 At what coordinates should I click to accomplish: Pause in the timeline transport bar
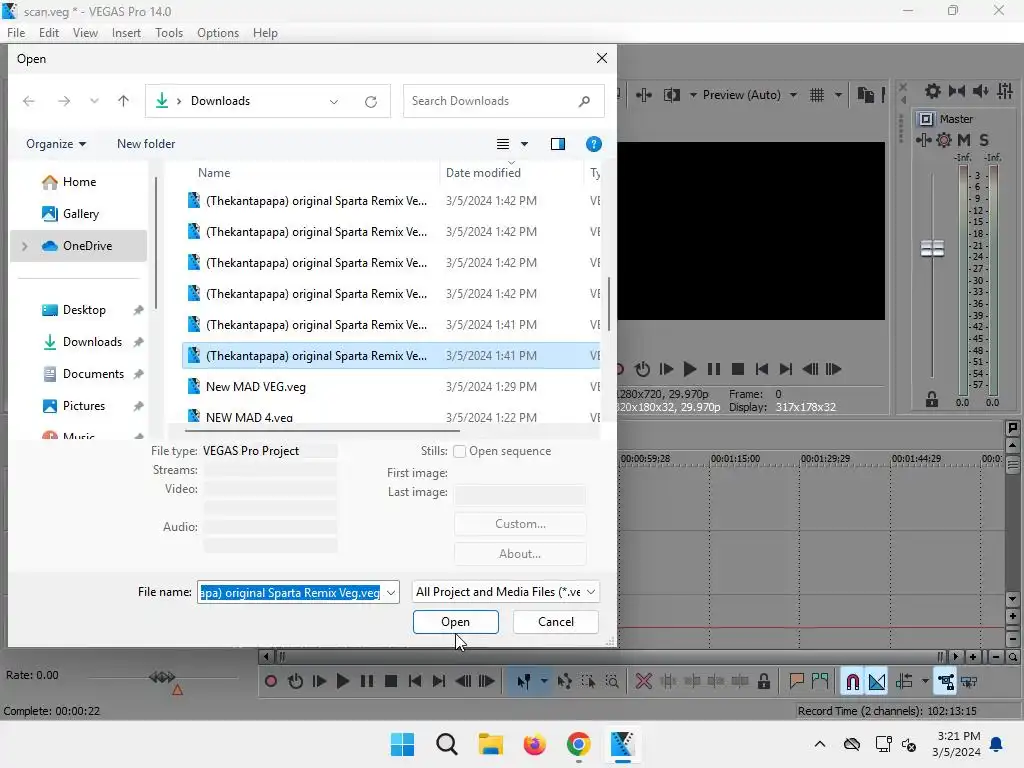pyautogui.click(x=367, y=682)
